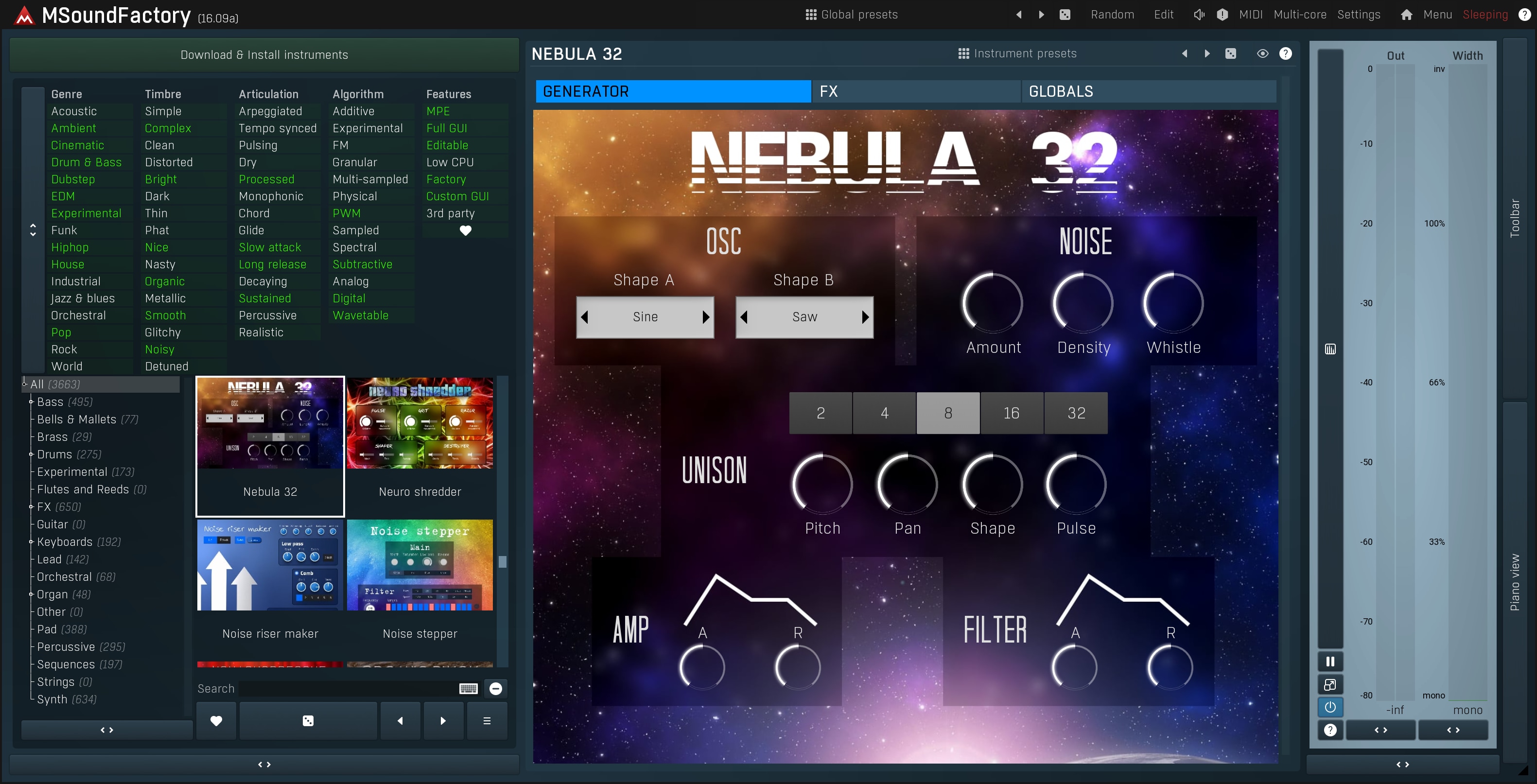Click the Noise Whistle knob
This screenshot has height=784, width=1537.
click(1173, 303)
